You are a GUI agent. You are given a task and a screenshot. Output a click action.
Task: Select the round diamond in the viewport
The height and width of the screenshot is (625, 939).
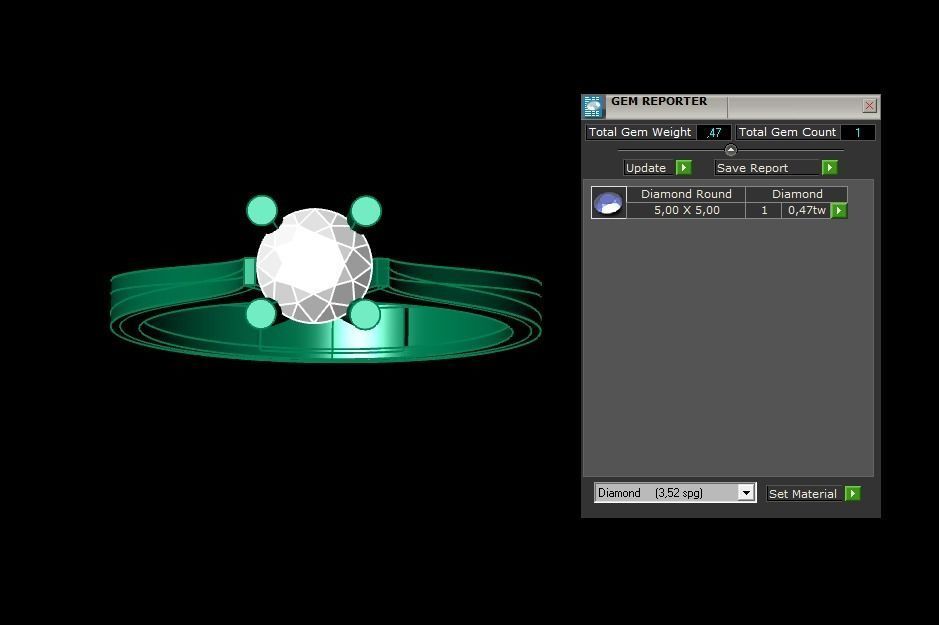[x=314, y=265]
